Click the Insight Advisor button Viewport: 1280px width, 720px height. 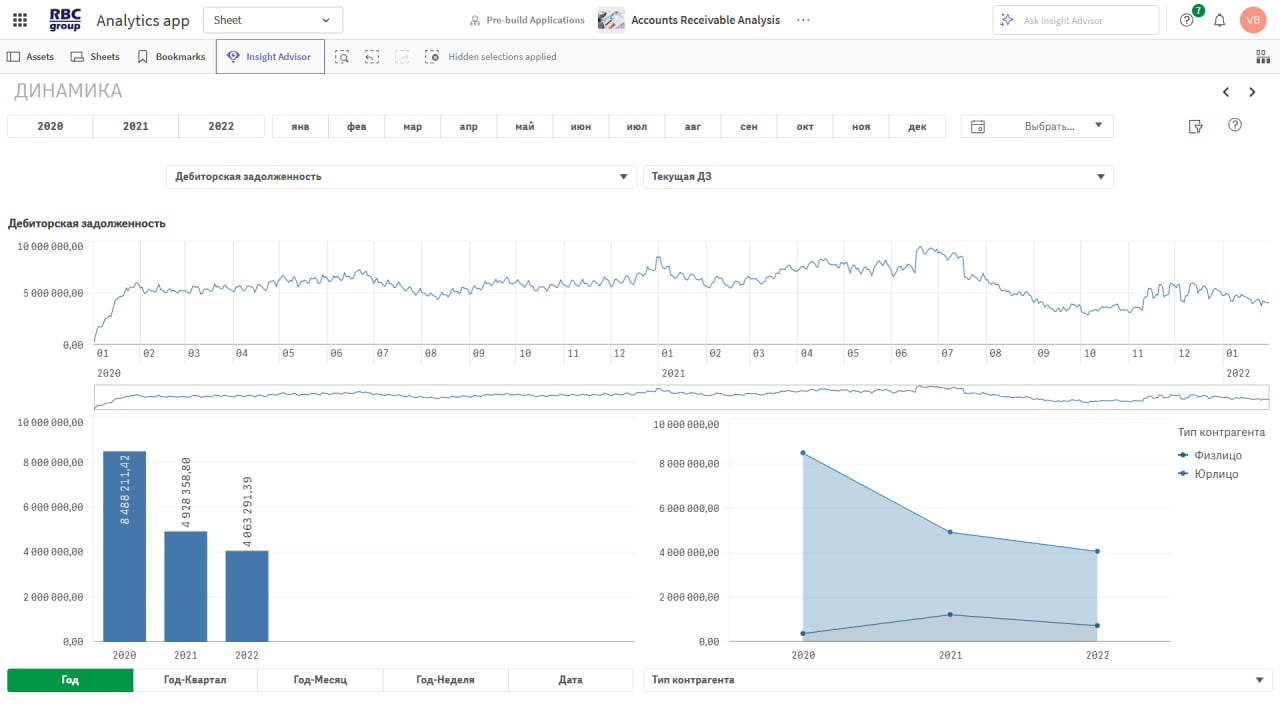[270, 57]
